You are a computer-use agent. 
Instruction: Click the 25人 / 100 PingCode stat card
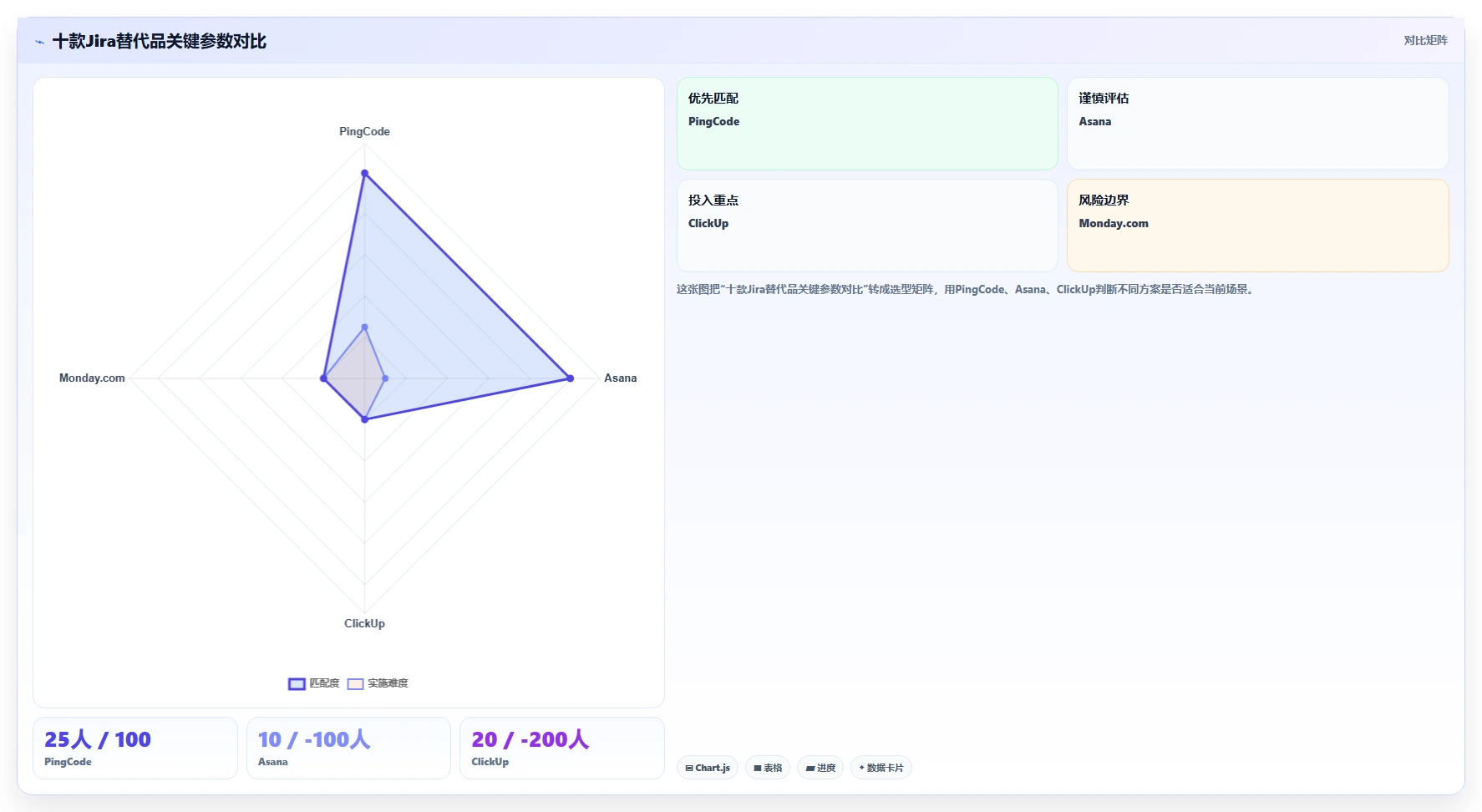(x=135, y=748)
